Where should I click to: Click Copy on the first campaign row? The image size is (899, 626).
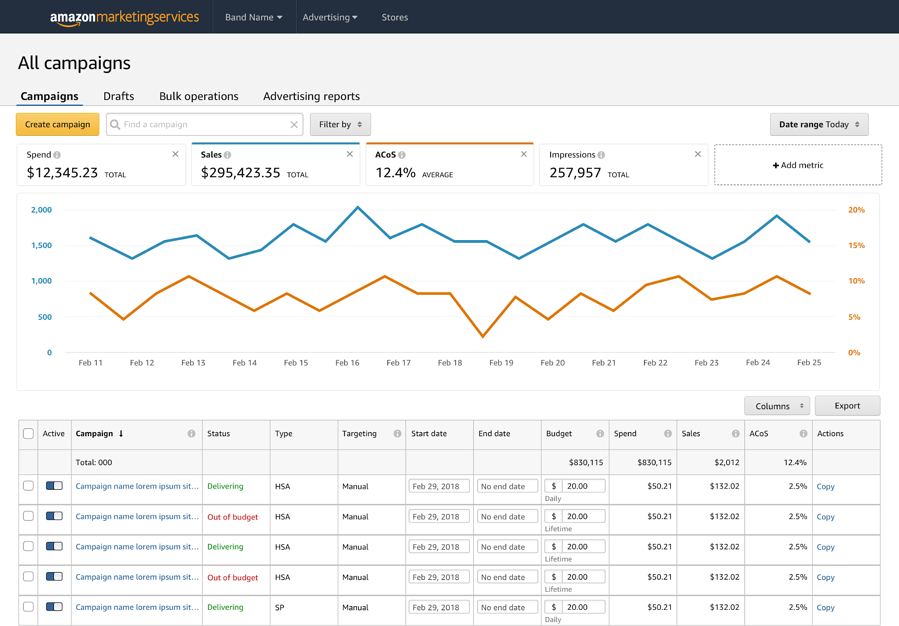[x=825, y=486]
